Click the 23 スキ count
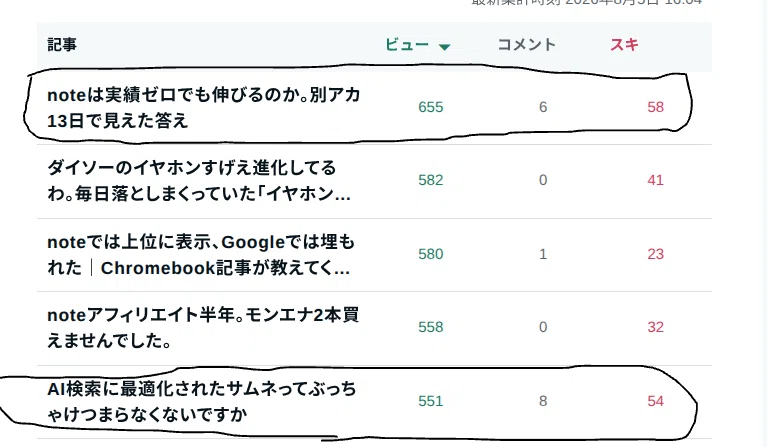Screen dimensions: 767x447 point(655,254)
